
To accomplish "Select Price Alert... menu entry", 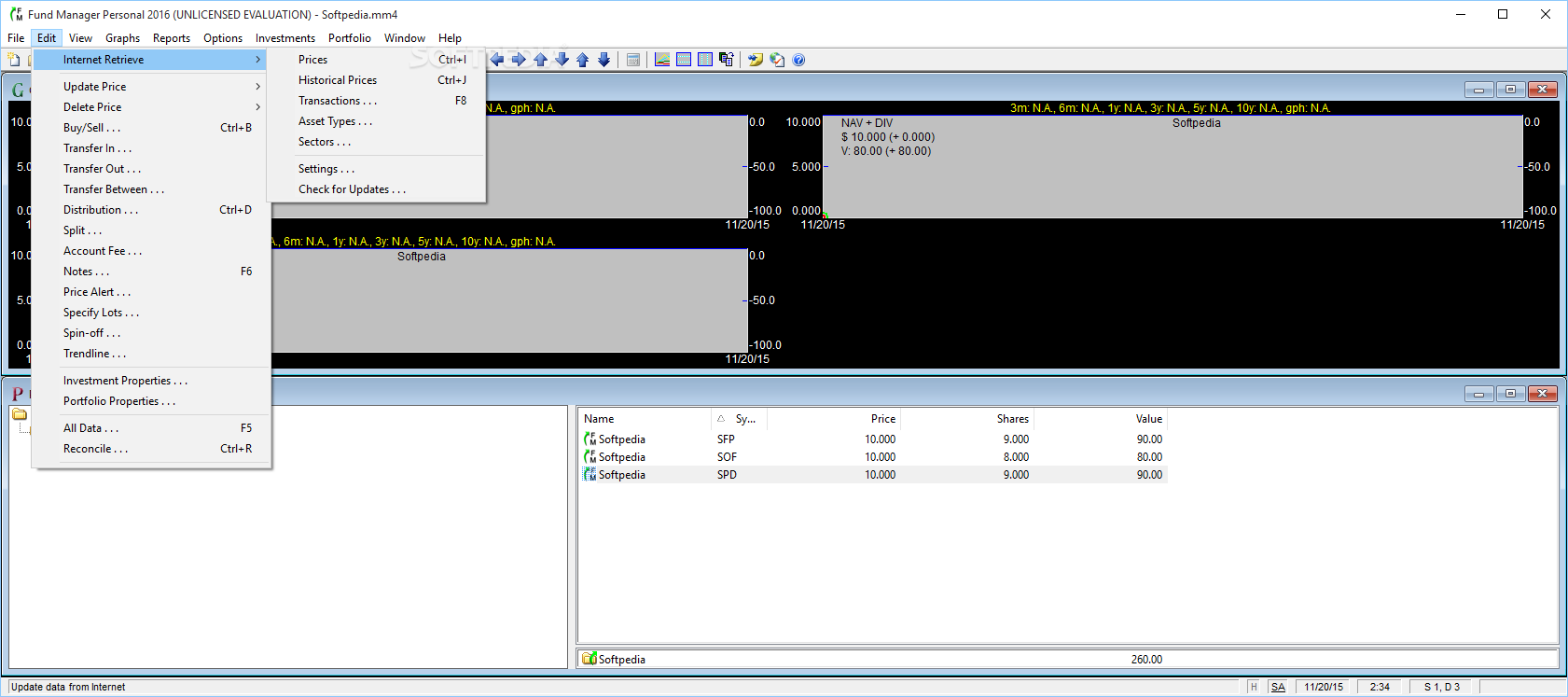I will click(151, 292).
